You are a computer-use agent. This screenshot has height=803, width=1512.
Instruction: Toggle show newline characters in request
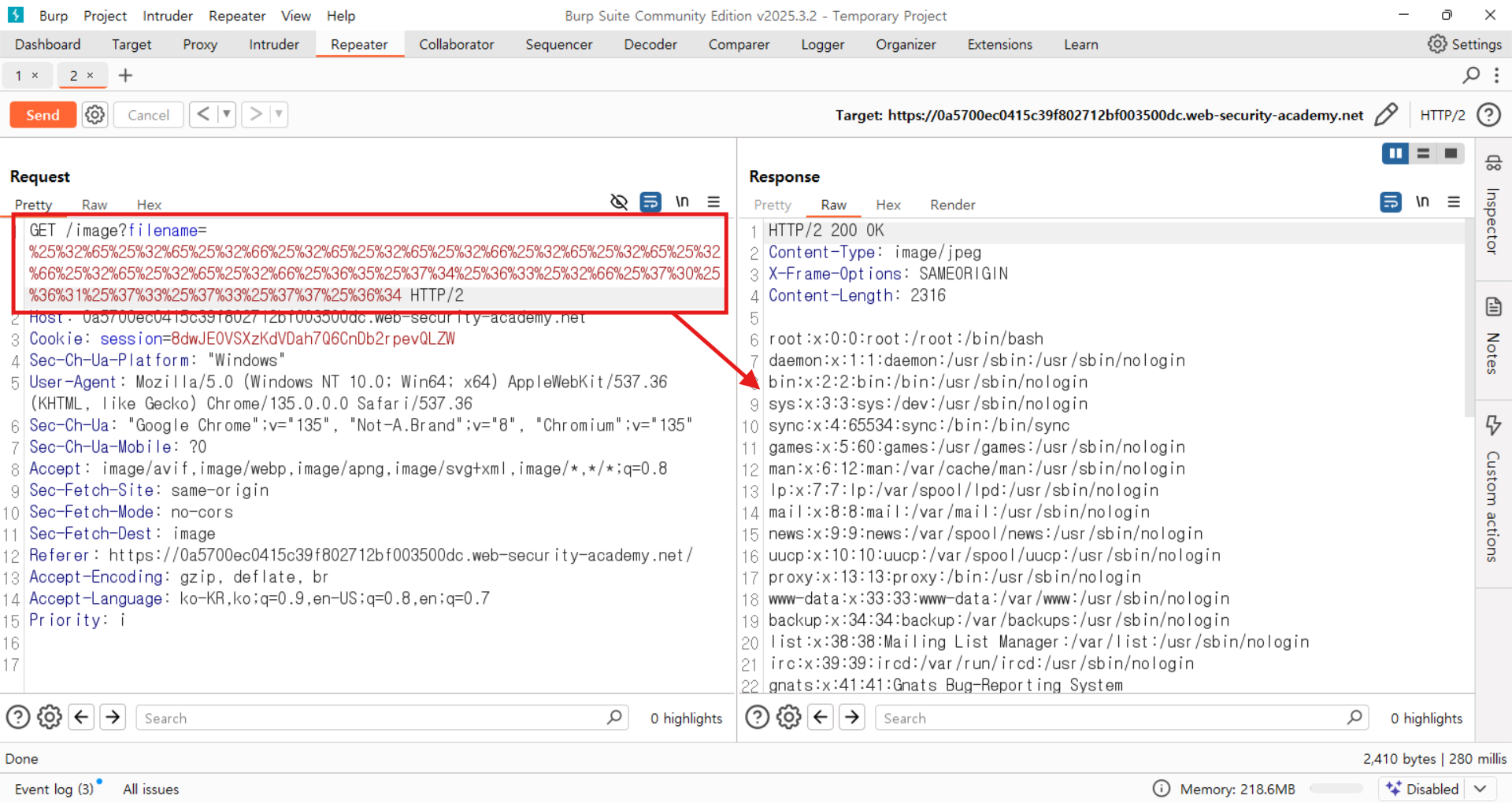pyautogui.click(x=682, y=202)
